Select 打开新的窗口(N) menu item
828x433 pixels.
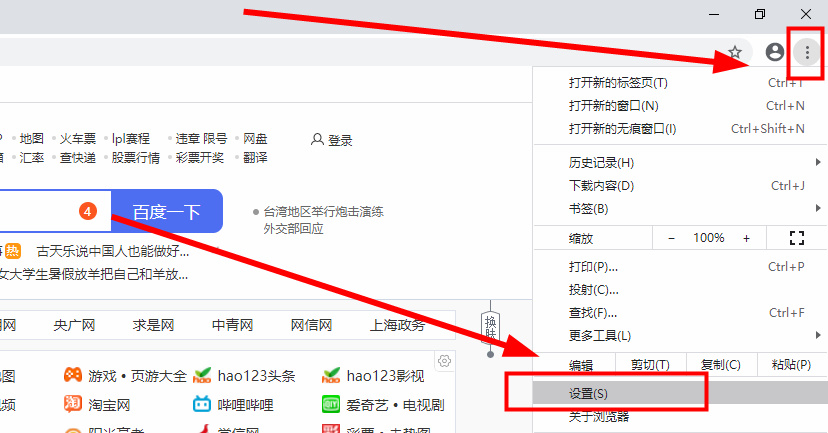coord(680,106)
